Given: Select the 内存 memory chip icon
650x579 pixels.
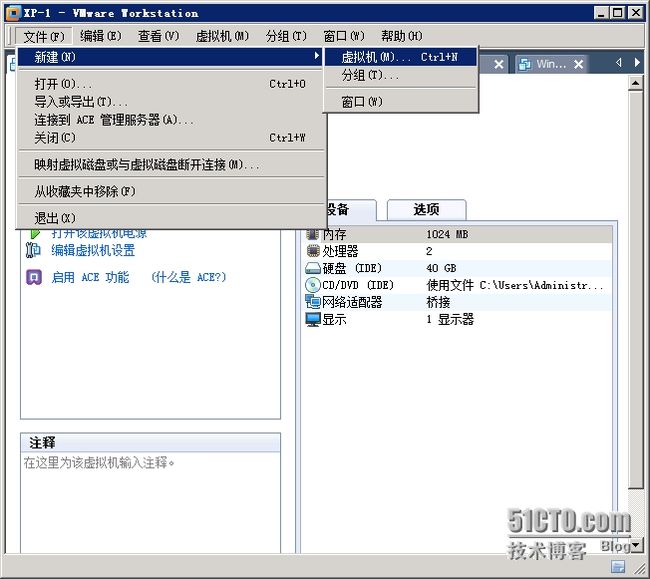Looking at the screenshot, I should [313, 234].
